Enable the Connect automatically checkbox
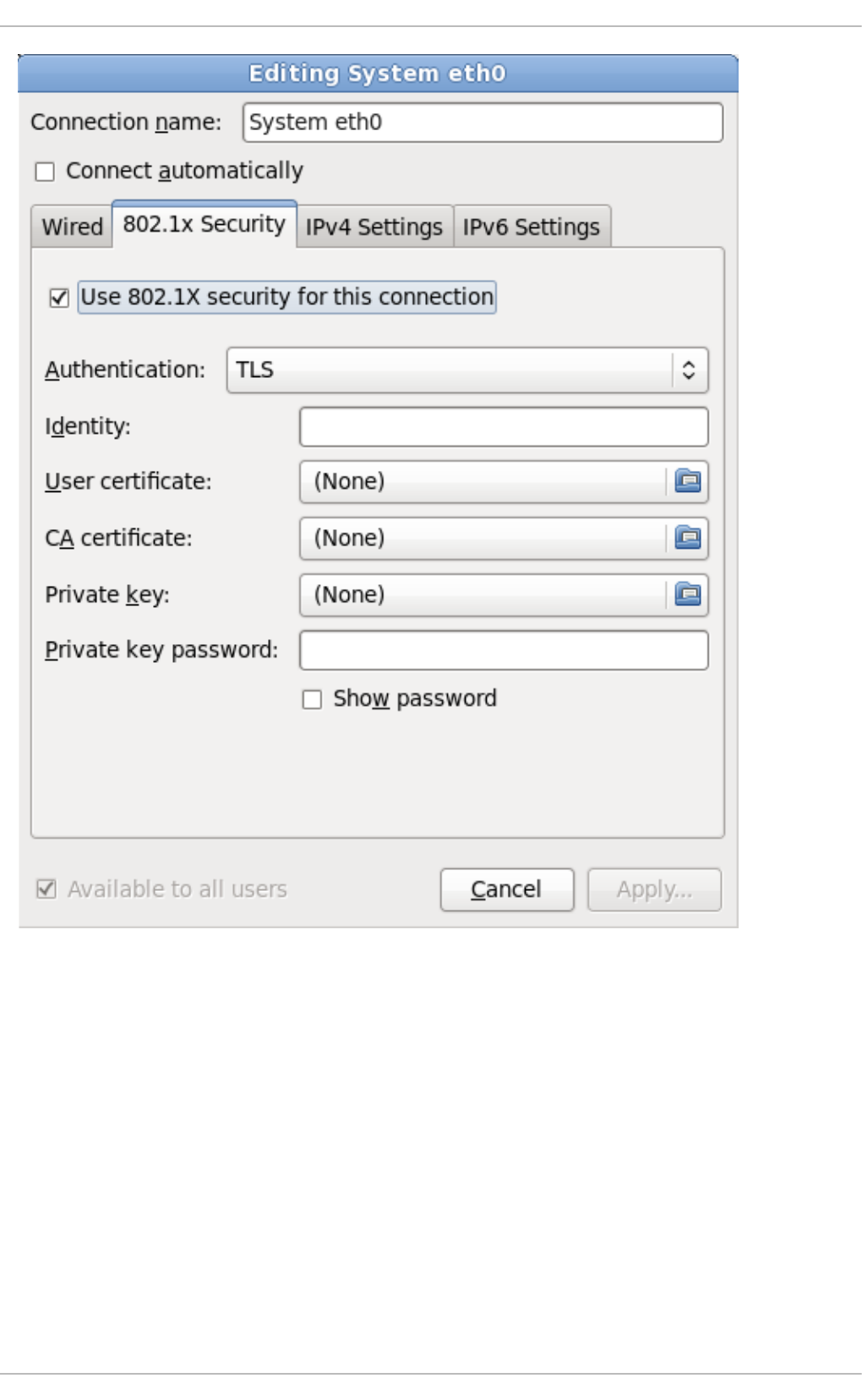The height and width of the screenshot is (1400, 862). click(45, 172)
